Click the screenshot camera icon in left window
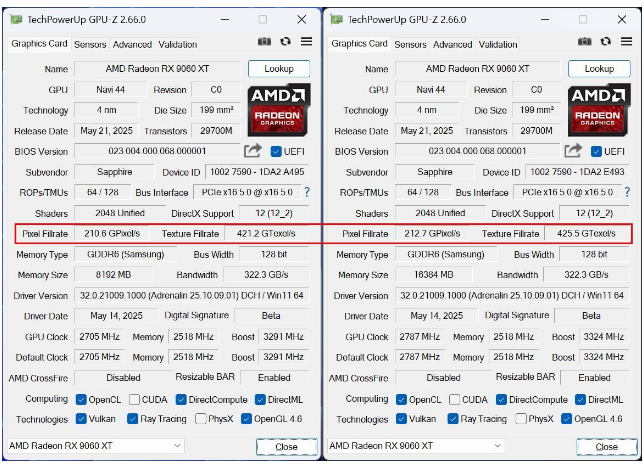This screenshot has height=464, width=644. (264, 42)
